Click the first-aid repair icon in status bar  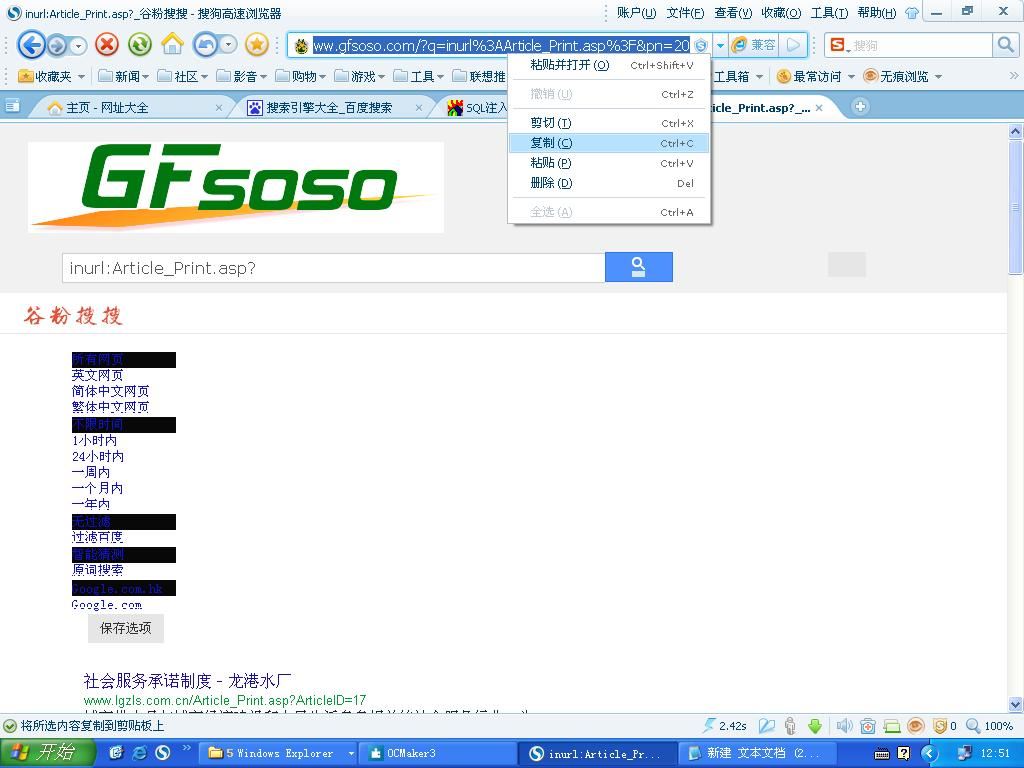868,726
